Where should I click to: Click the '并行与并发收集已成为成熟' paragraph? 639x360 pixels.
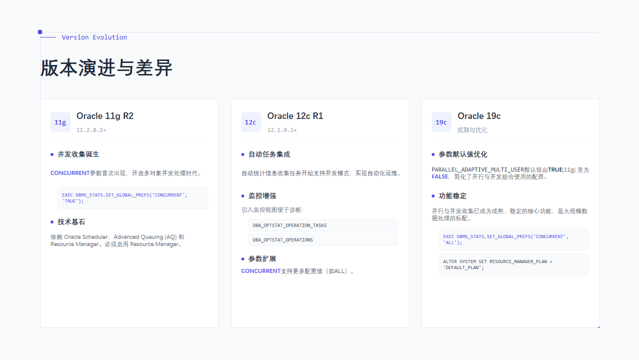pos(510,214)
